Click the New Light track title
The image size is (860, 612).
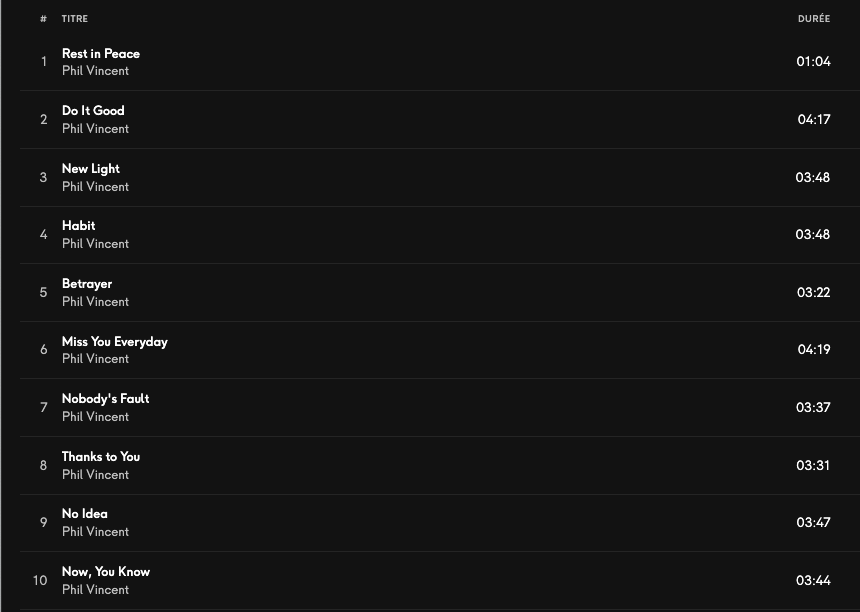[91, 168]
